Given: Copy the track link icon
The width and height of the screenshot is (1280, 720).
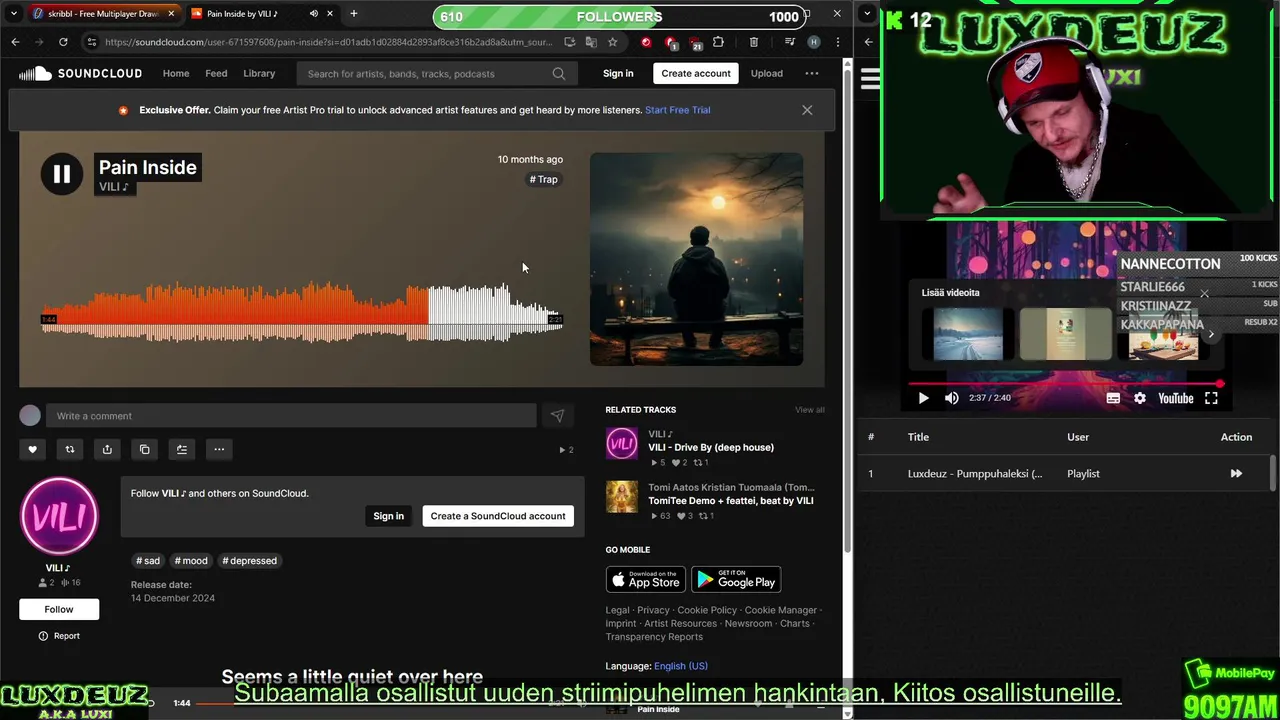Looking at the screenshot, I should [x=144, y=449].
